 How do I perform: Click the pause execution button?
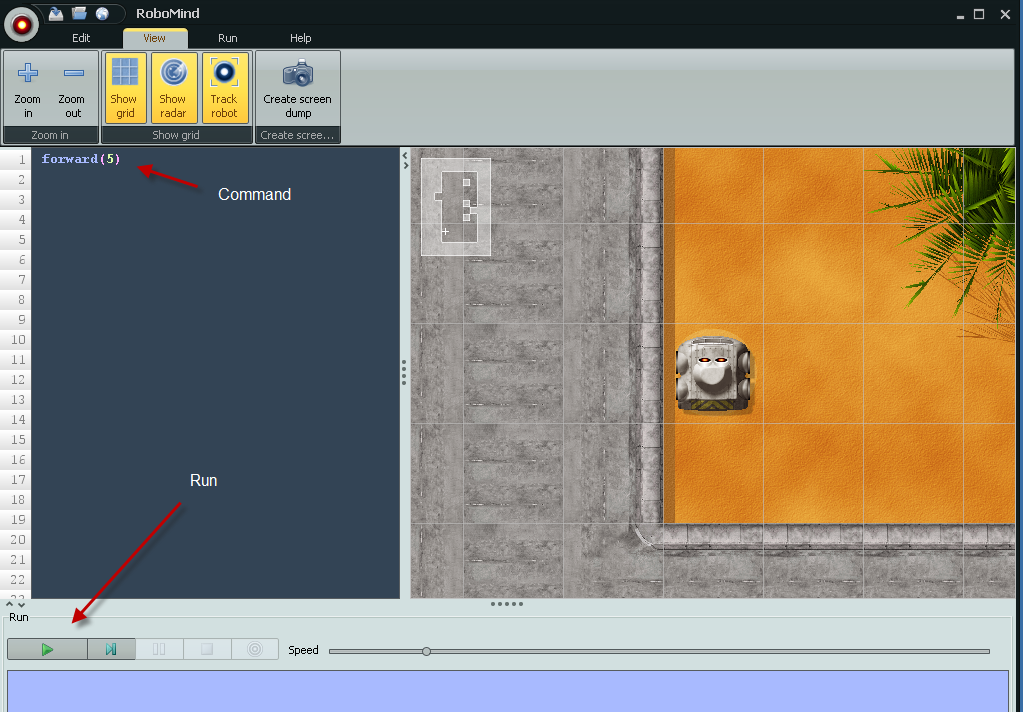coord(159,649)
